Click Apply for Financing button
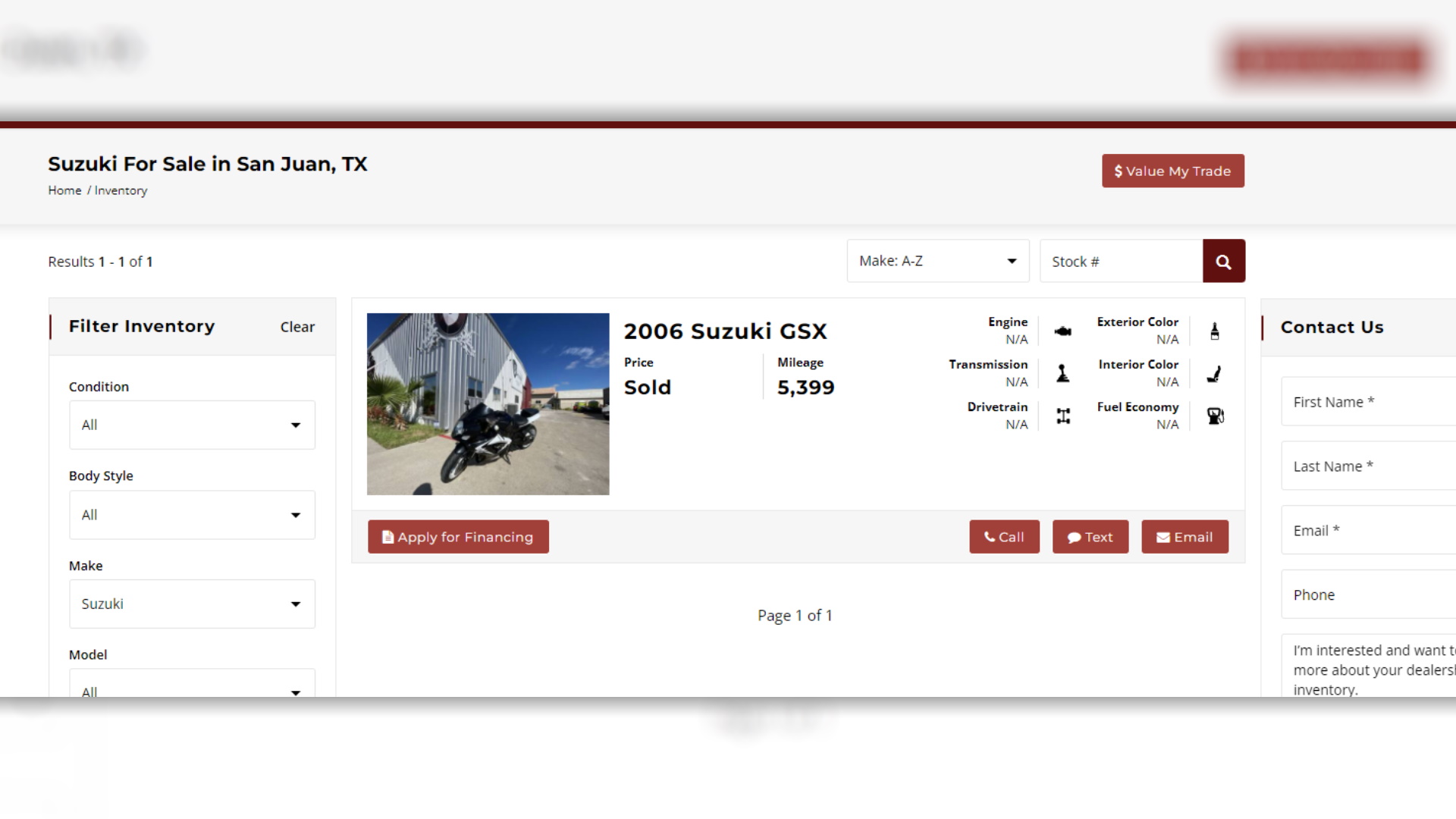Screen dimensions: 1456x819 click(458, 537)
